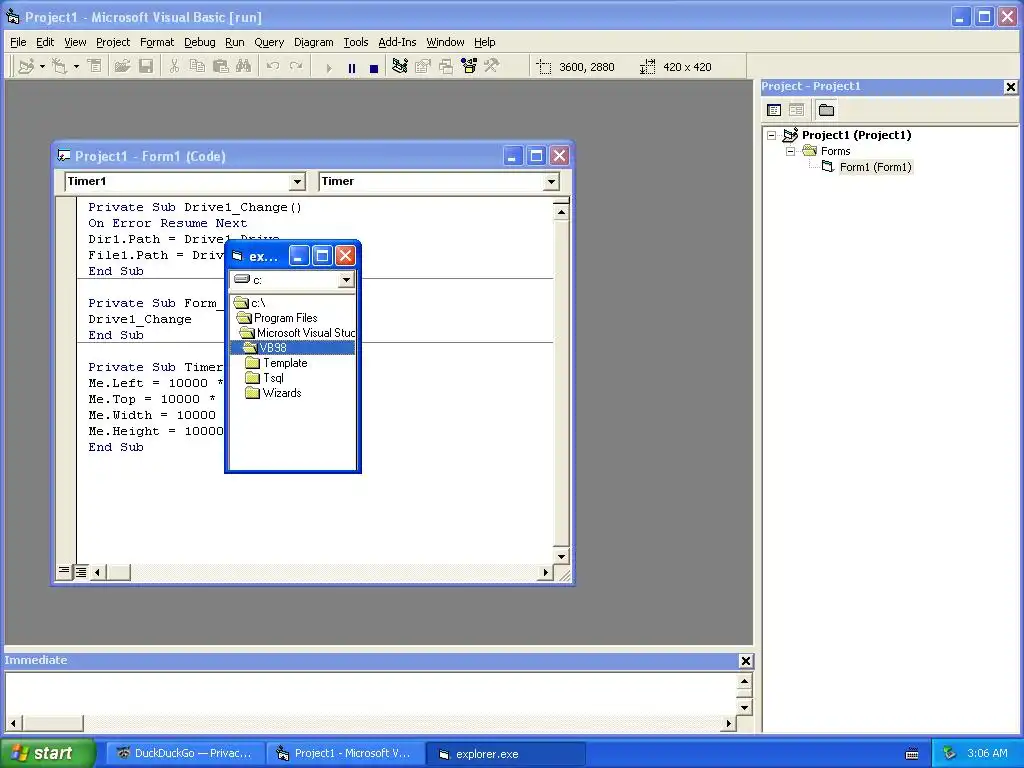Open the Help menu

click(485, 42)
